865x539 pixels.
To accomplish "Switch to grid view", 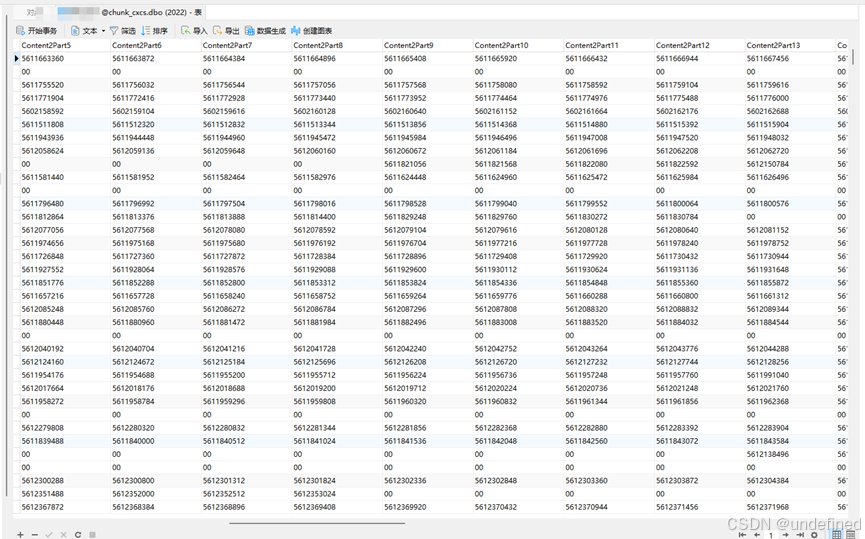I will (x=837, y=535).
